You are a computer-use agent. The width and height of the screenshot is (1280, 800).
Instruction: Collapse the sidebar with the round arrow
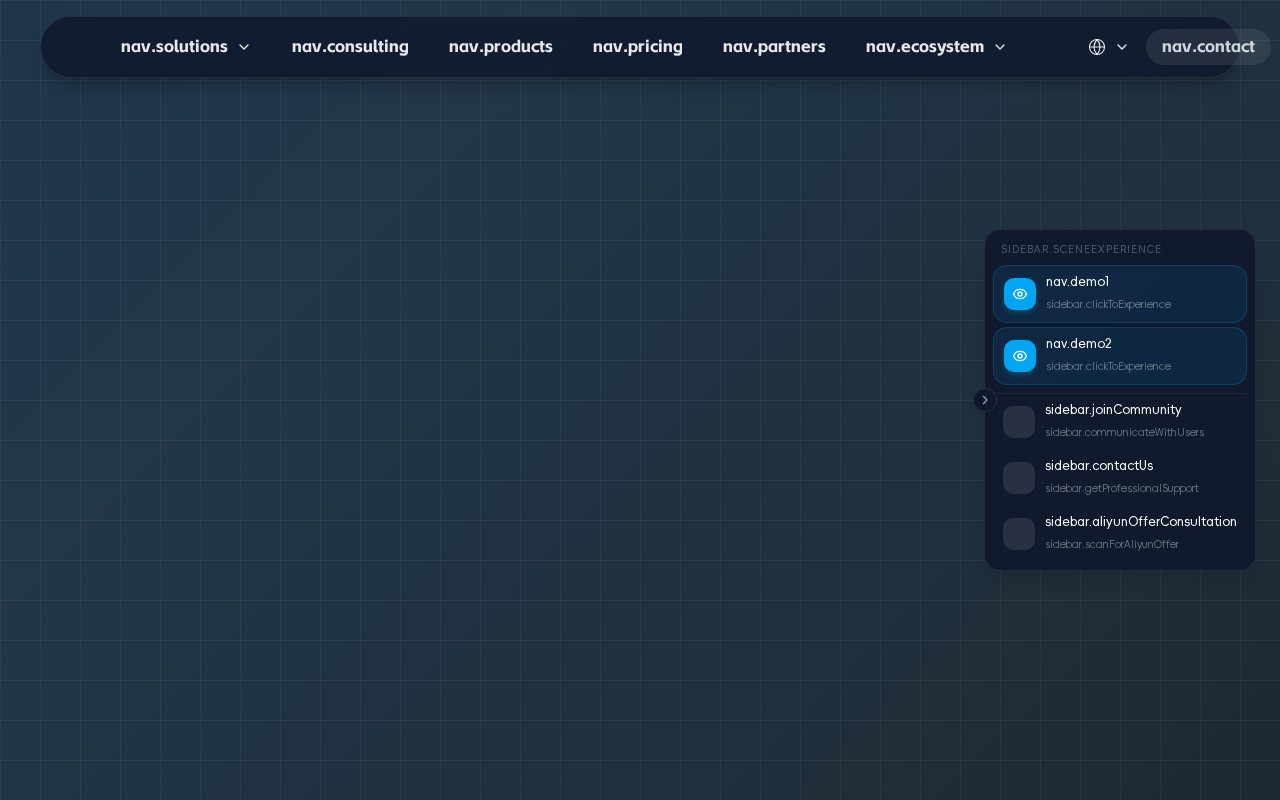click(x=985, y=400)
